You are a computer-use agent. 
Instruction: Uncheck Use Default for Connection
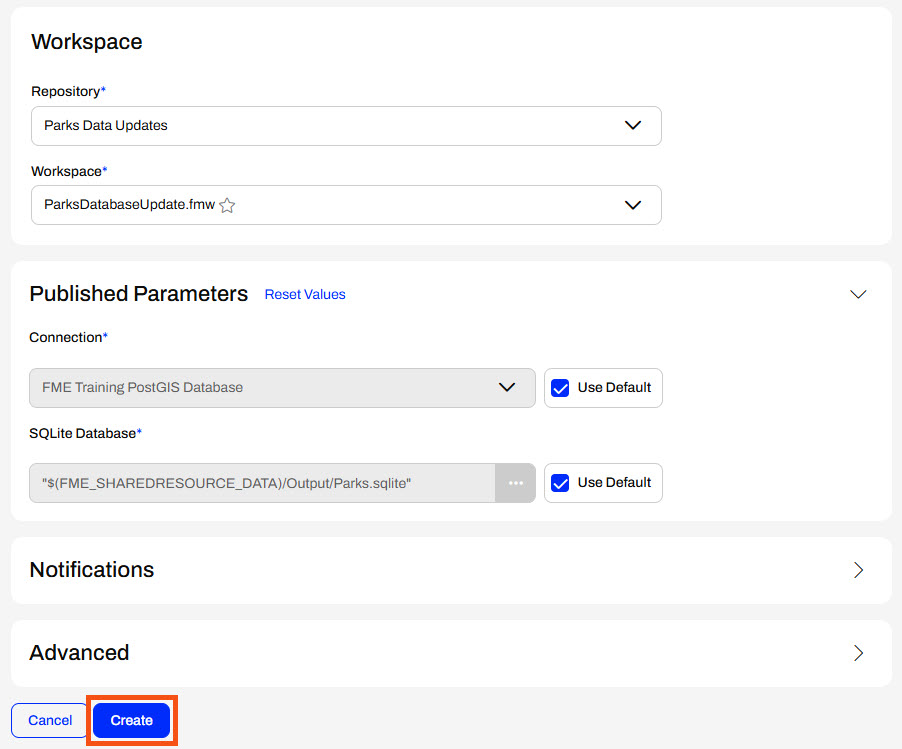[561, 388]
